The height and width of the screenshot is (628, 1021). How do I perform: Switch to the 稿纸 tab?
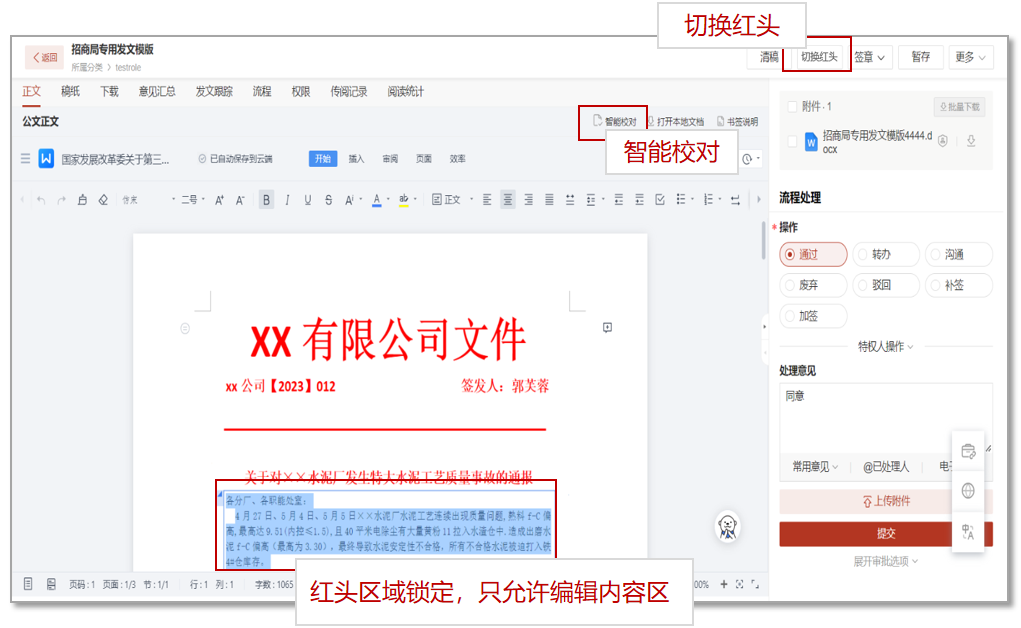tap(70, 91)
